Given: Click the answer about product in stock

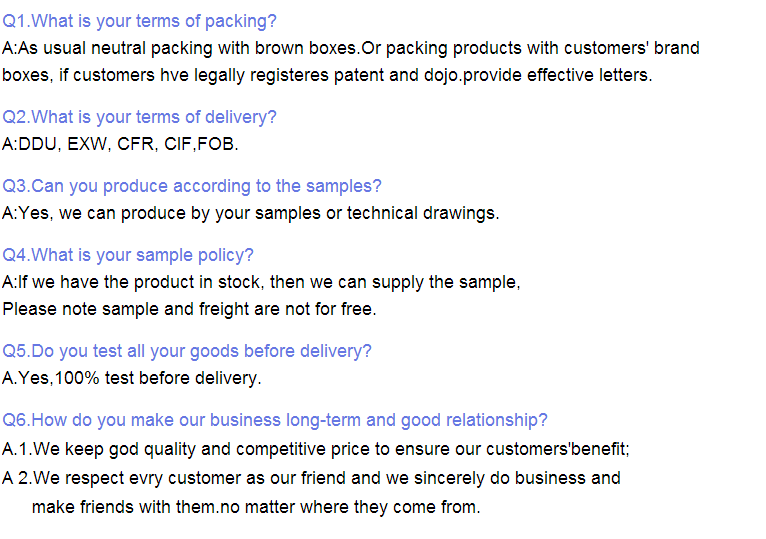Looking at the screenshot, I should [x=261, y=282].
